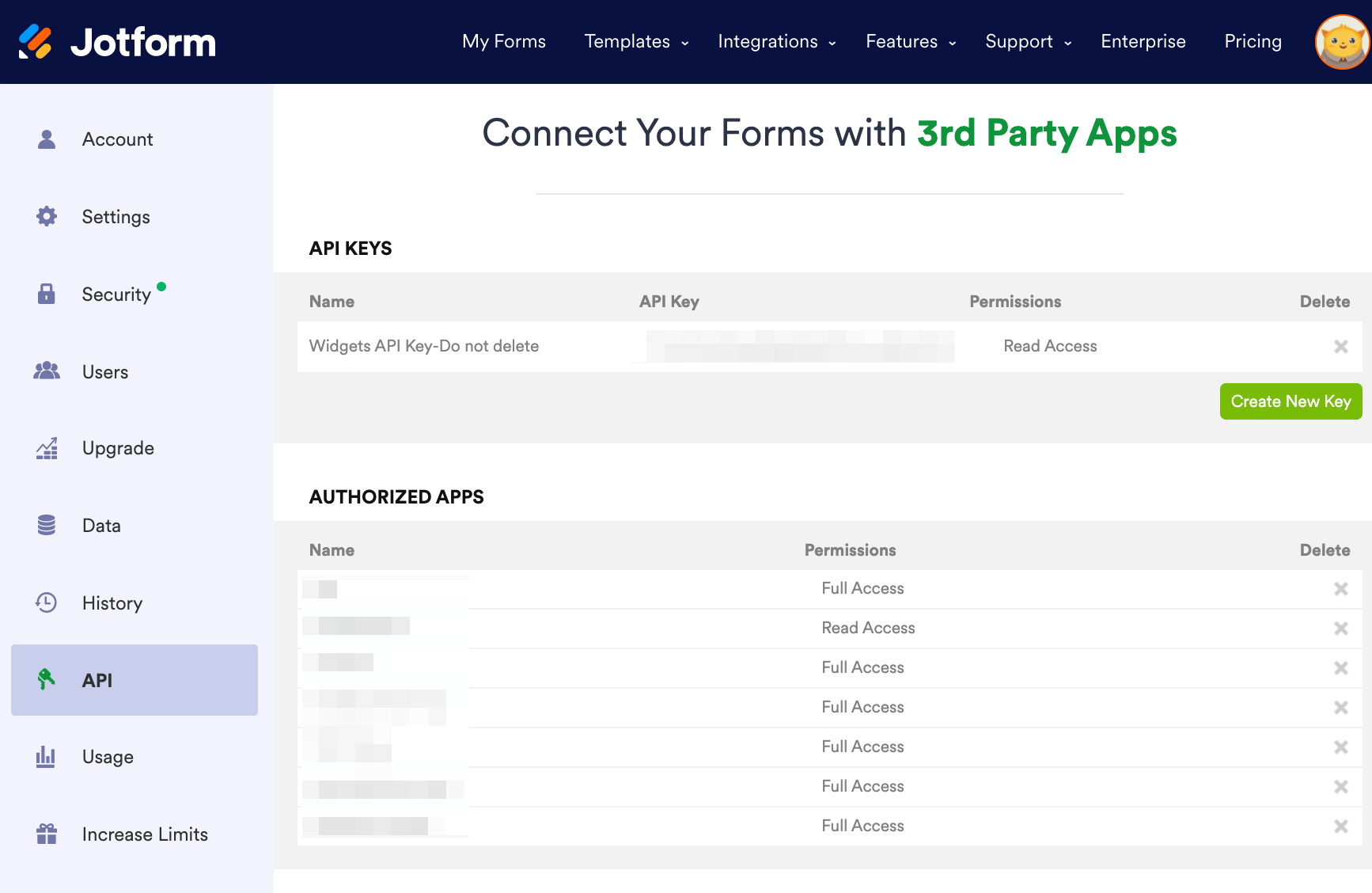
Task: Expand the Integrations dropdown menu
Action: tap(776, 41)
